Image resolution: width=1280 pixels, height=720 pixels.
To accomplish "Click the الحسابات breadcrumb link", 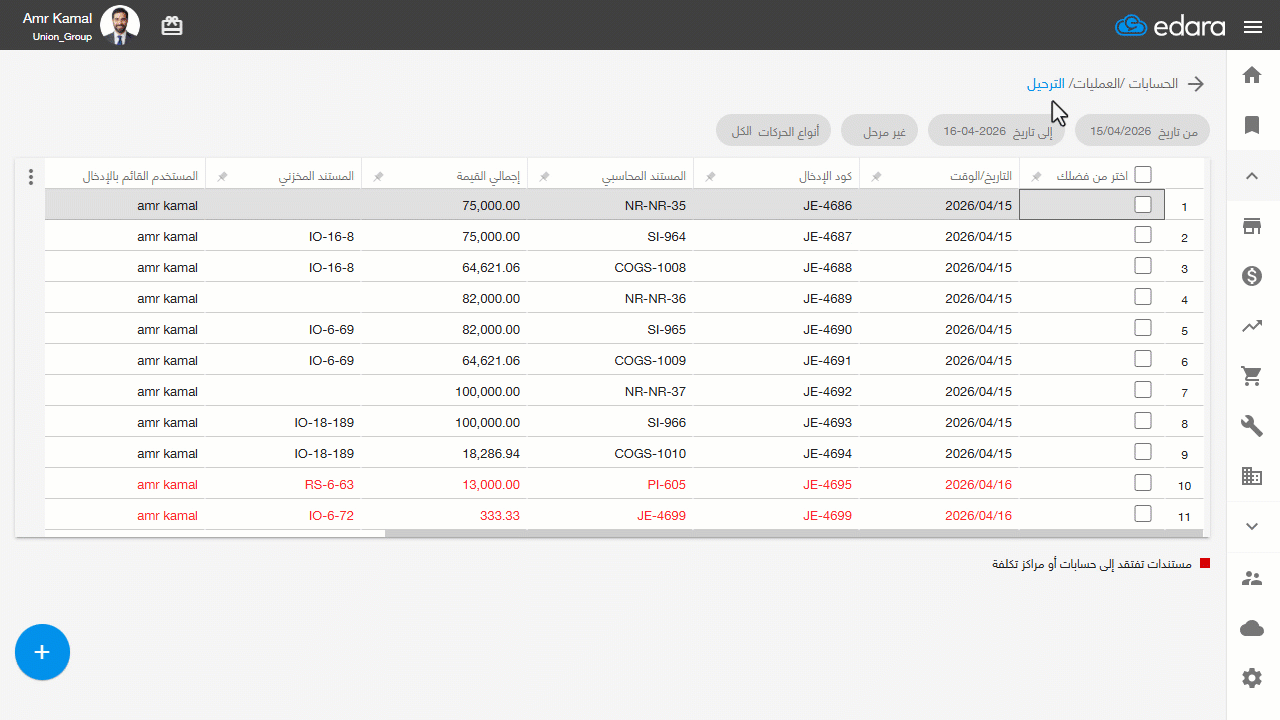I will tap(1153, 84).
